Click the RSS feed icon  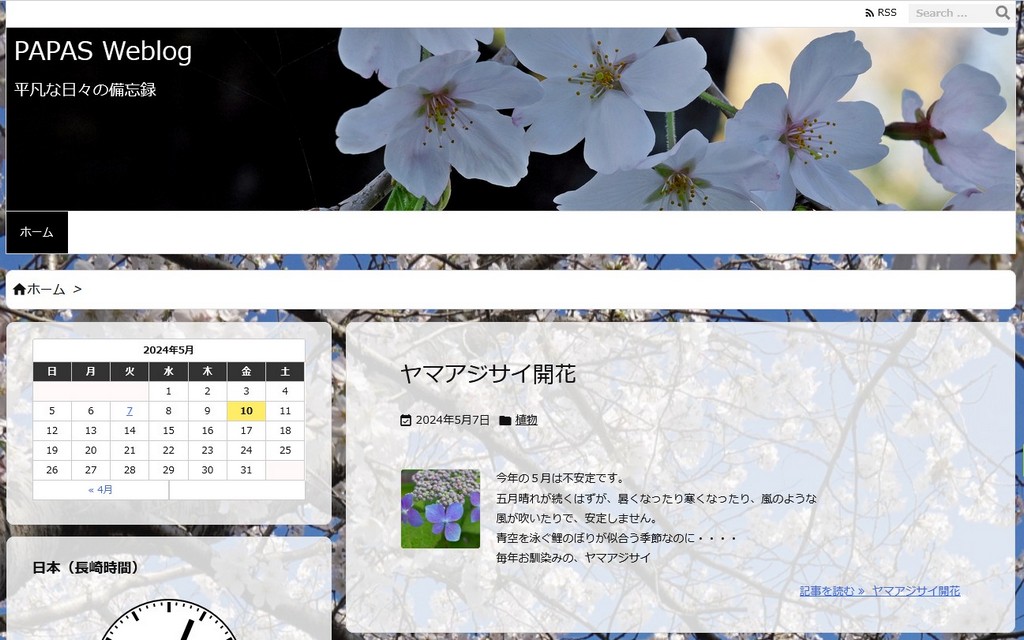tap(869, 13)
